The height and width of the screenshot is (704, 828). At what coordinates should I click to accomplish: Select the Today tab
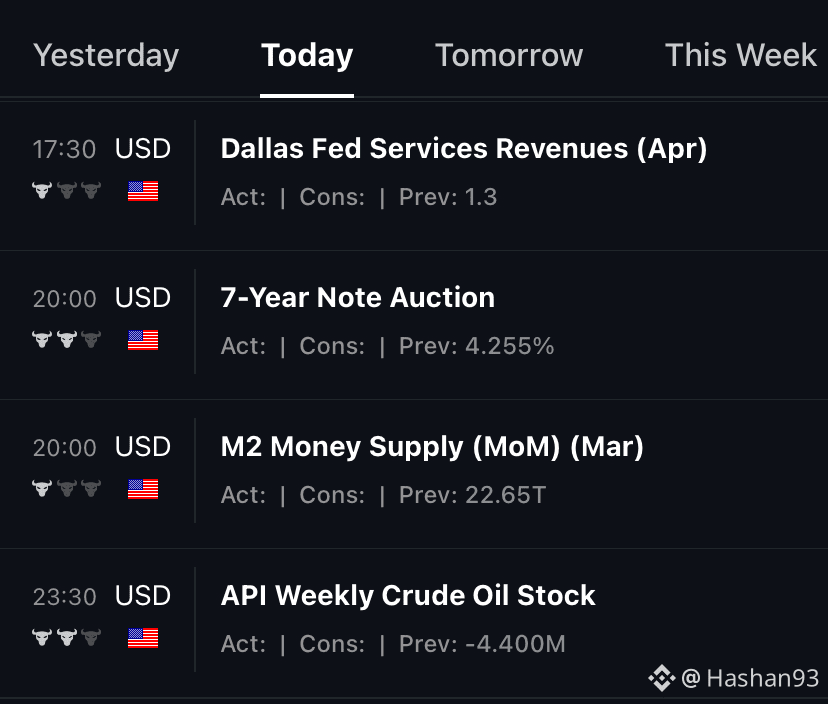click(x=307, y=55)
